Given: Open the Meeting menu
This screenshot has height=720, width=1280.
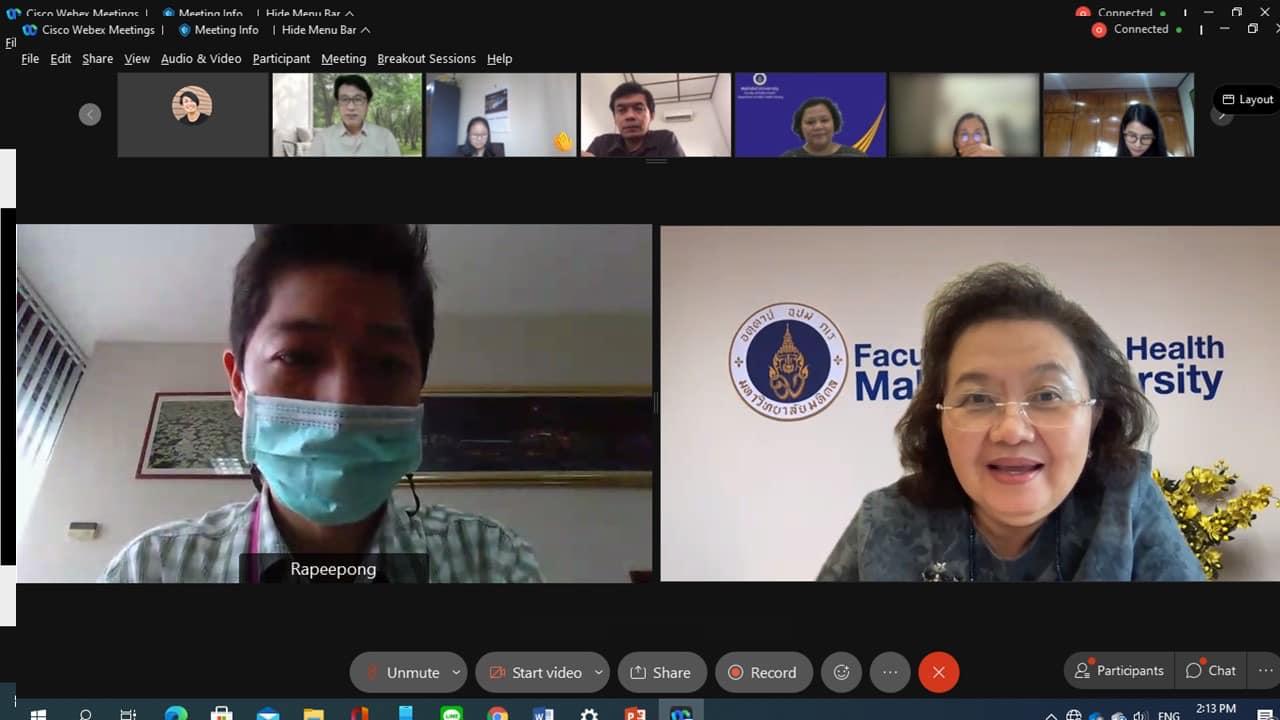Looking at the screenshot, I should (x=343, y=59).
